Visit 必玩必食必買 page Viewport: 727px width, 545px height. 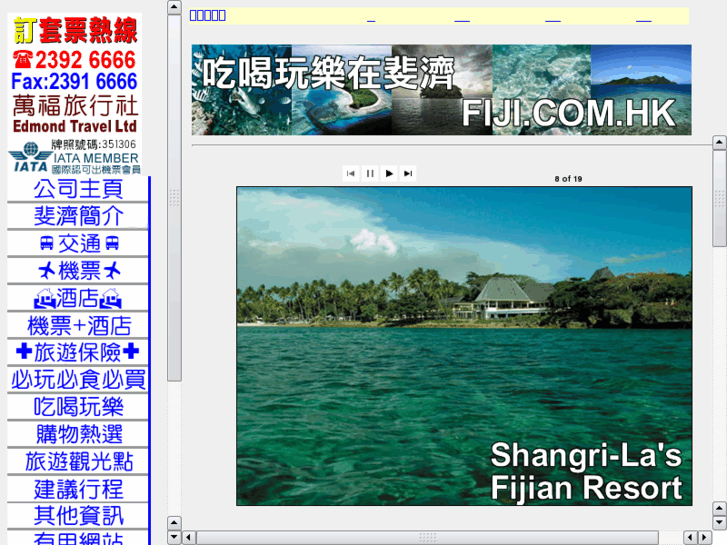tap(78, 380)
